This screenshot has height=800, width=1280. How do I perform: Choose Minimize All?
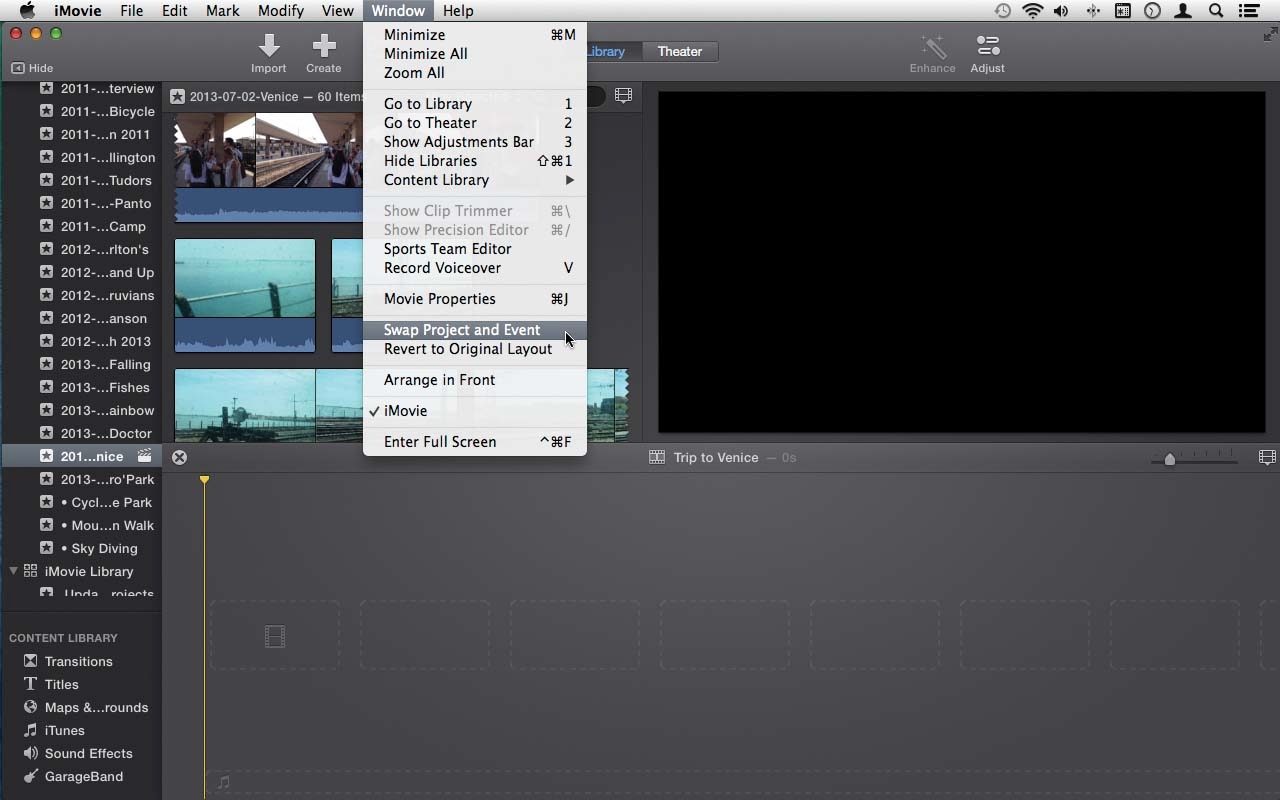(x=475, y=54)
